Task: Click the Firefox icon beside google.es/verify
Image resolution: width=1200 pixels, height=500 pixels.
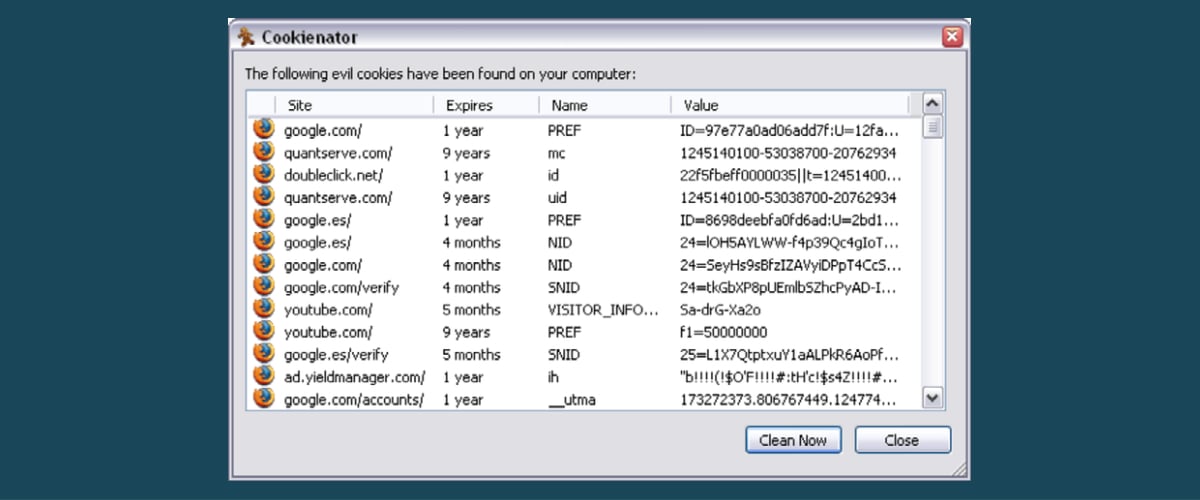Action: pyautogui.click(x=263, y=353)
